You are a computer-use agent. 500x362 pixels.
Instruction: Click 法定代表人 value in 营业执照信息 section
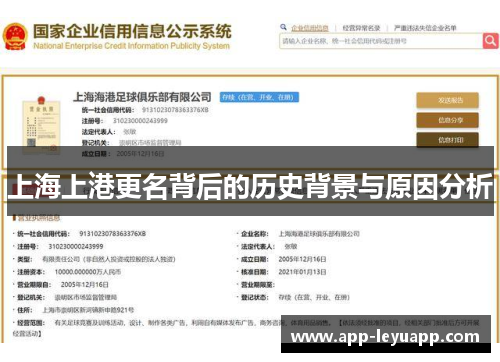[x=291, y=246]
